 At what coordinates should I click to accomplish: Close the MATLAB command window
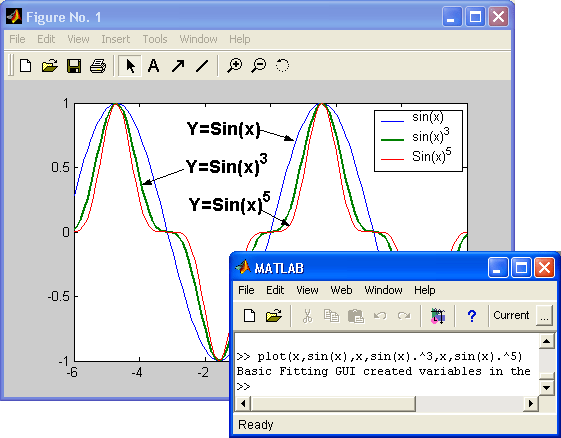[544, 268]
